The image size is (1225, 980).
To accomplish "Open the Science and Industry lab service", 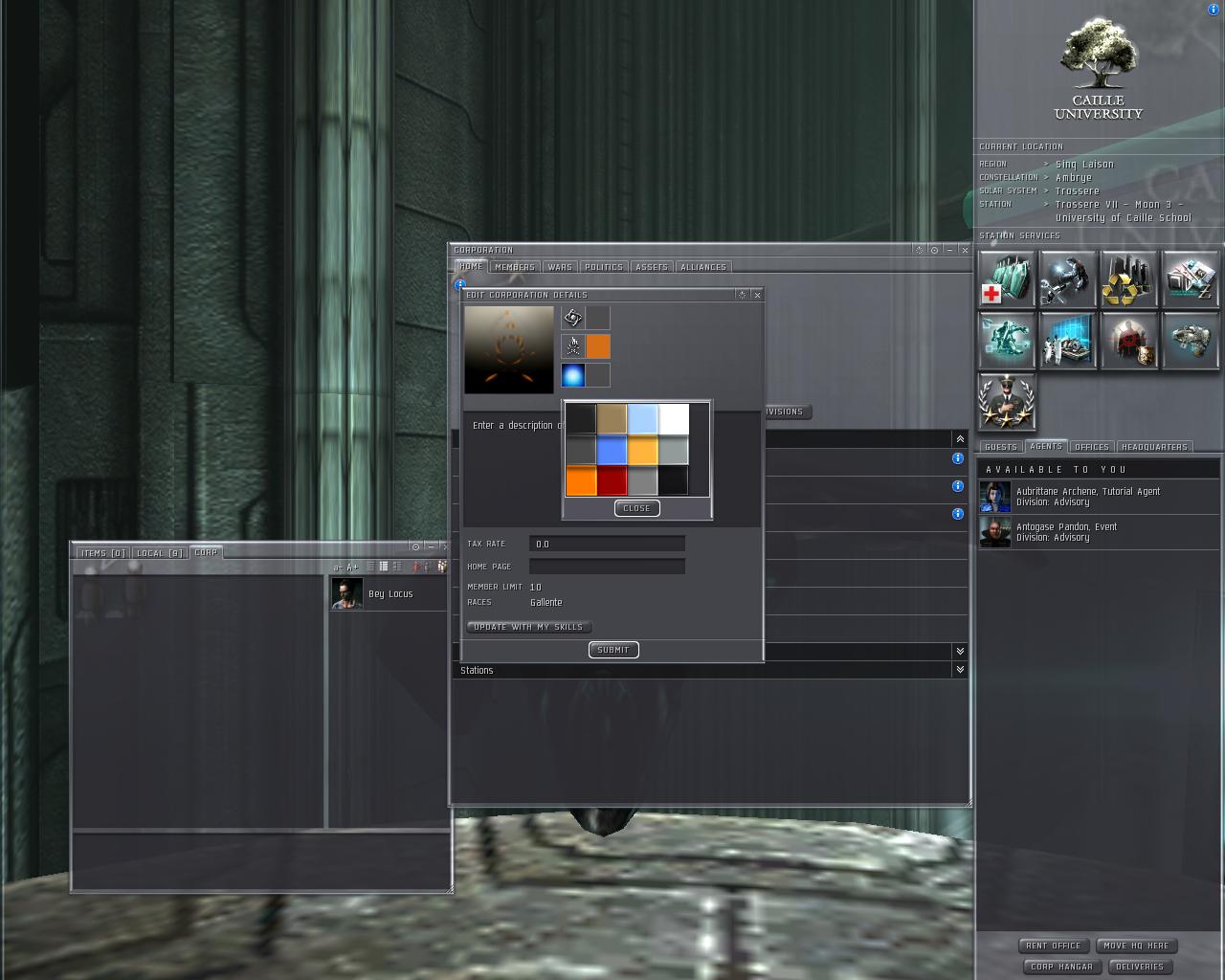I will [x=1068, y=341].
